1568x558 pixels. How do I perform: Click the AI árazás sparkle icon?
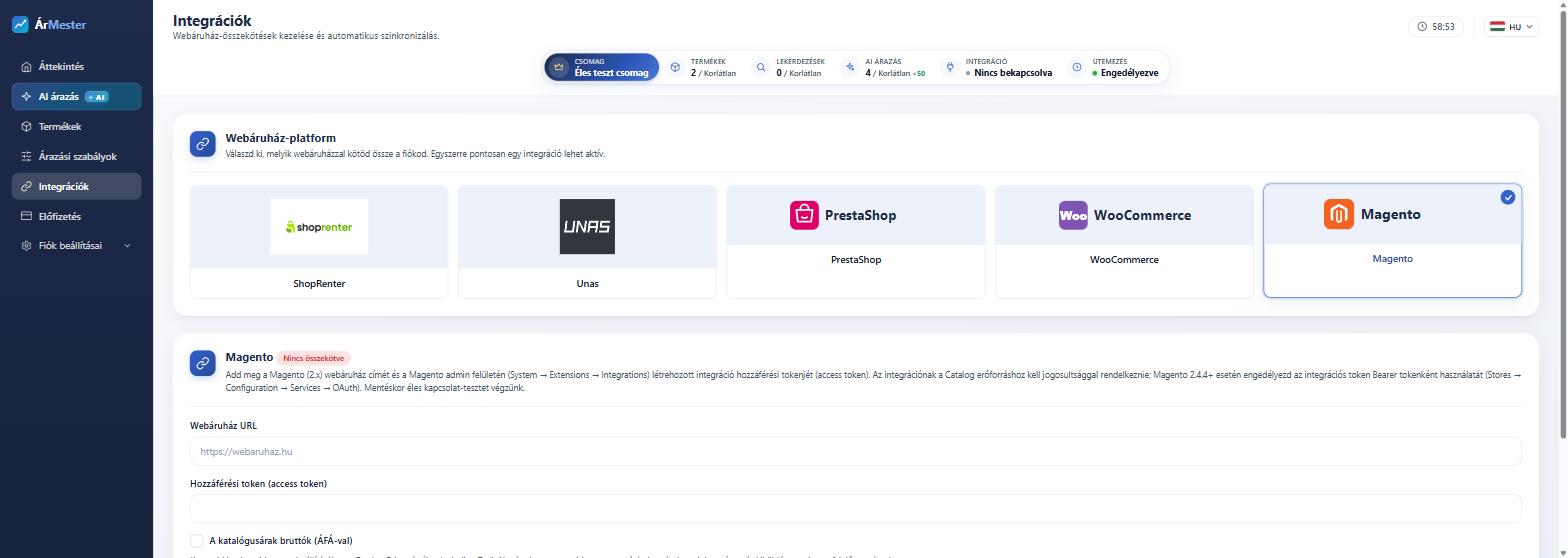[26, 97]
